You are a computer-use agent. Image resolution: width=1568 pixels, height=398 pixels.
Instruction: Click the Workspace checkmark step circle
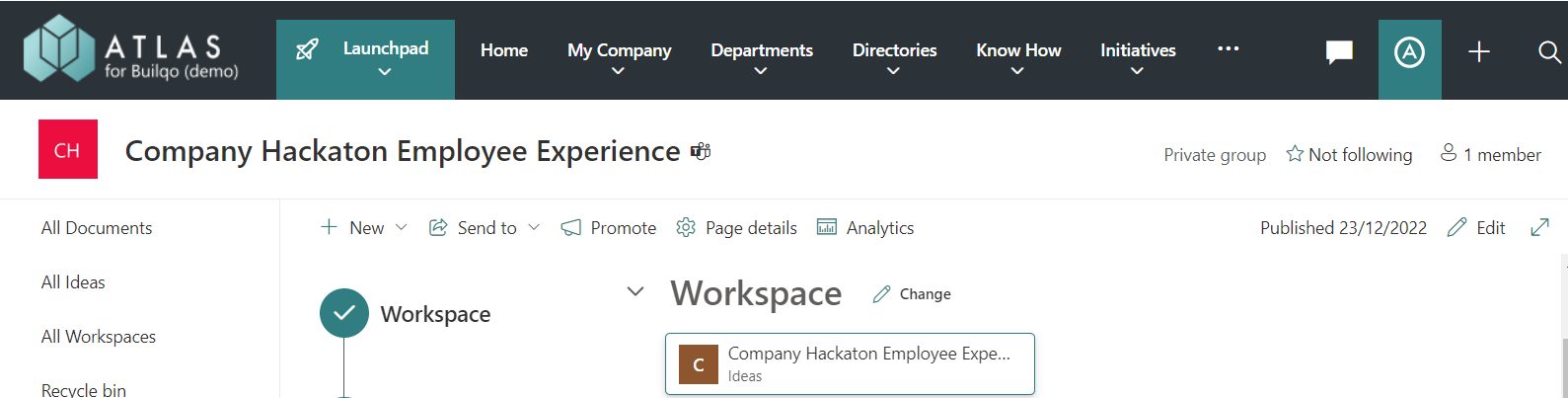click(344, 313)
